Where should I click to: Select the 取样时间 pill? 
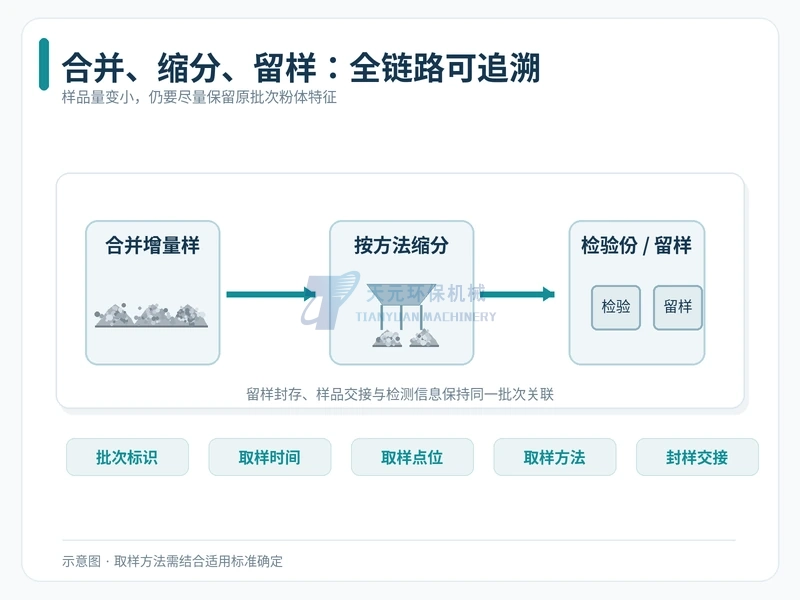click(269, 457)
